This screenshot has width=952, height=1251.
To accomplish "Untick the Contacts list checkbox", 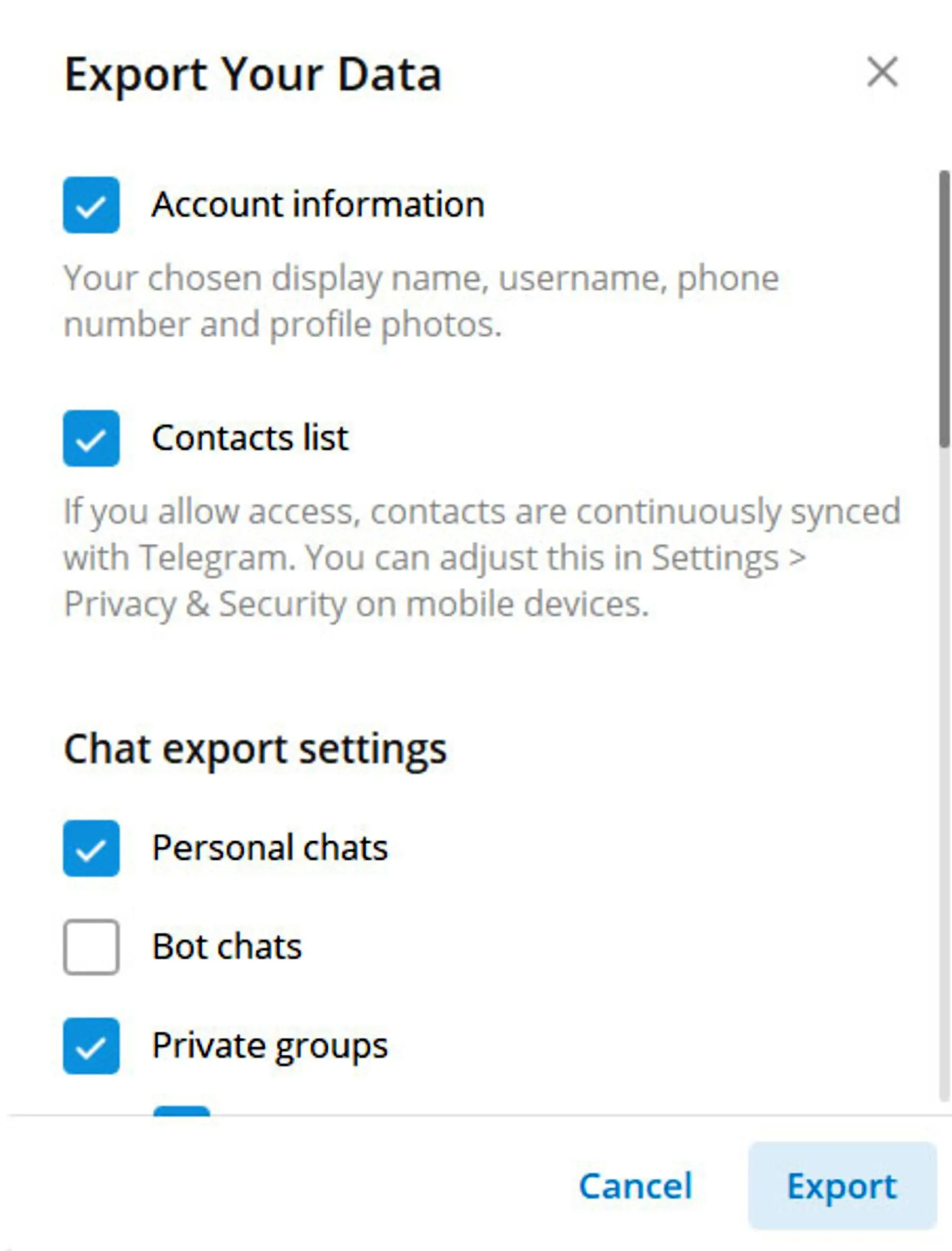I will (91, 438).
